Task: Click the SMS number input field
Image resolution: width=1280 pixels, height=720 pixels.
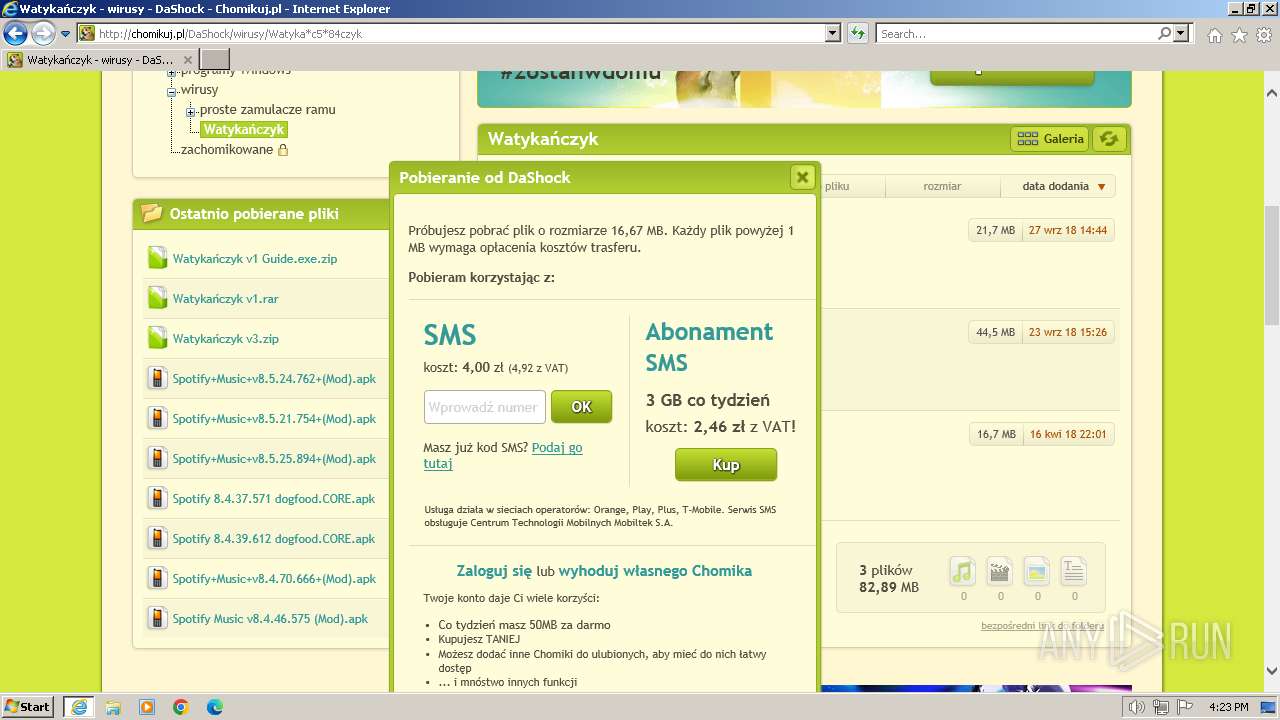Action: pyautogui.click(x=485, y=407)
